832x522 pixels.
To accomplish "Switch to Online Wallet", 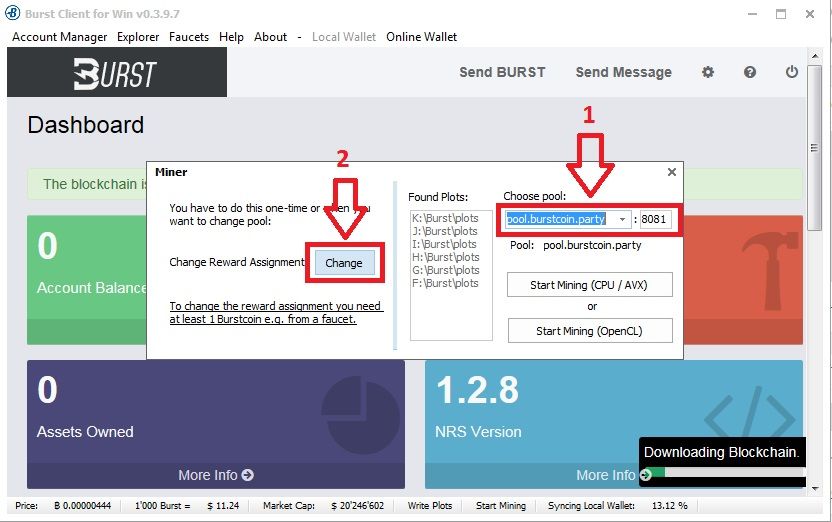I will [x=421, y=37].
